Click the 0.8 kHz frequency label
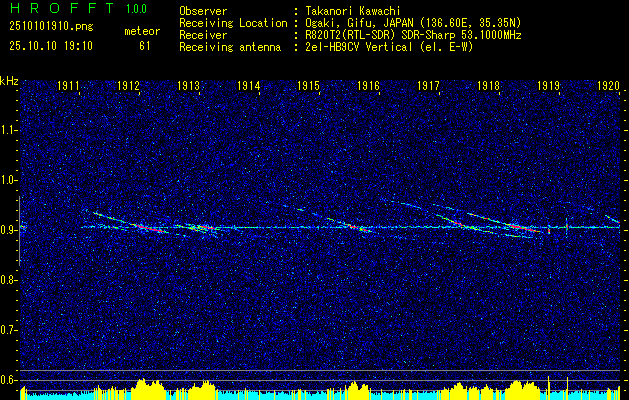 (x=8, y=280)
